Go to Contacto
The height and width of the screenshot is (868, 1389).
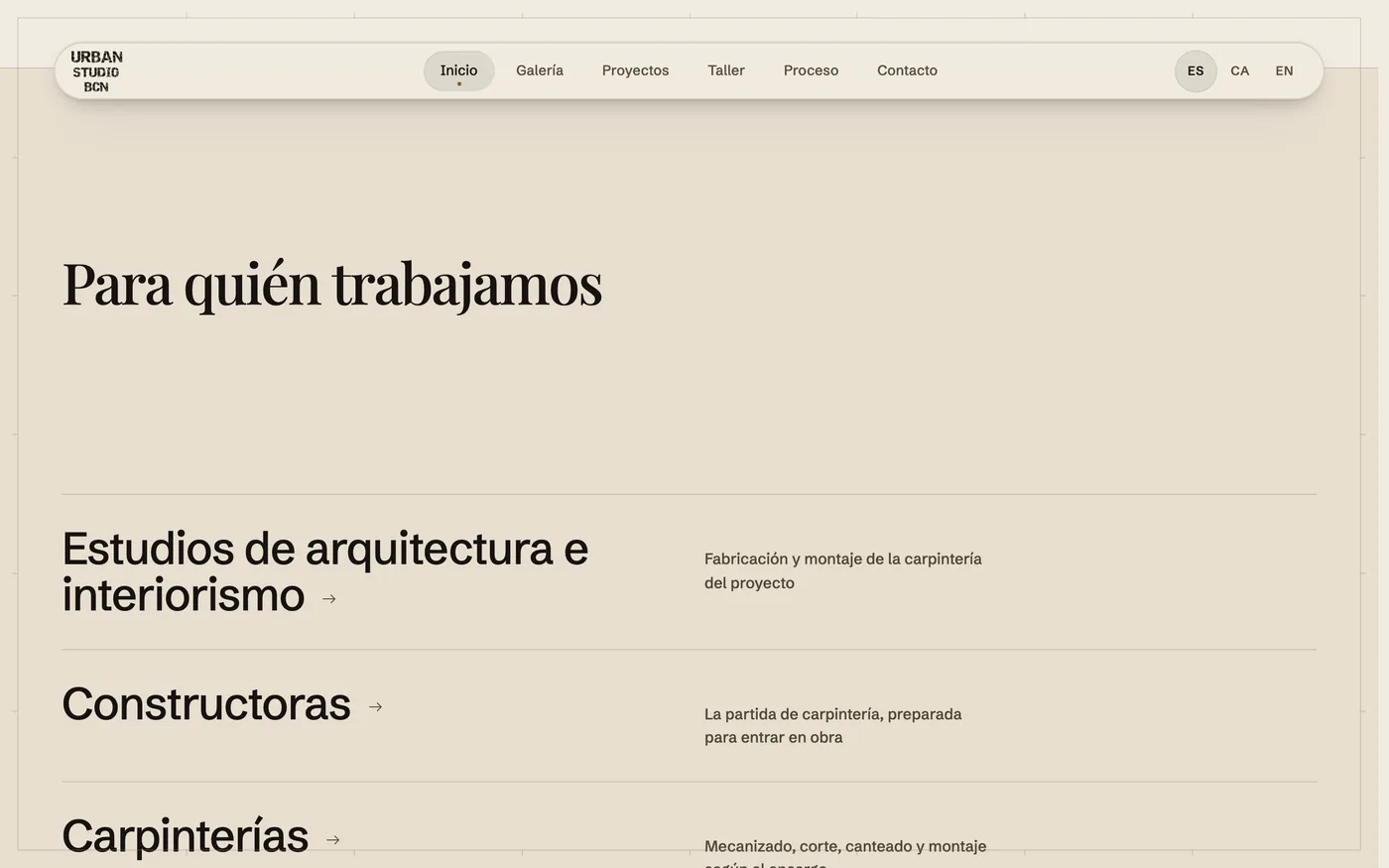coord(908,70)
